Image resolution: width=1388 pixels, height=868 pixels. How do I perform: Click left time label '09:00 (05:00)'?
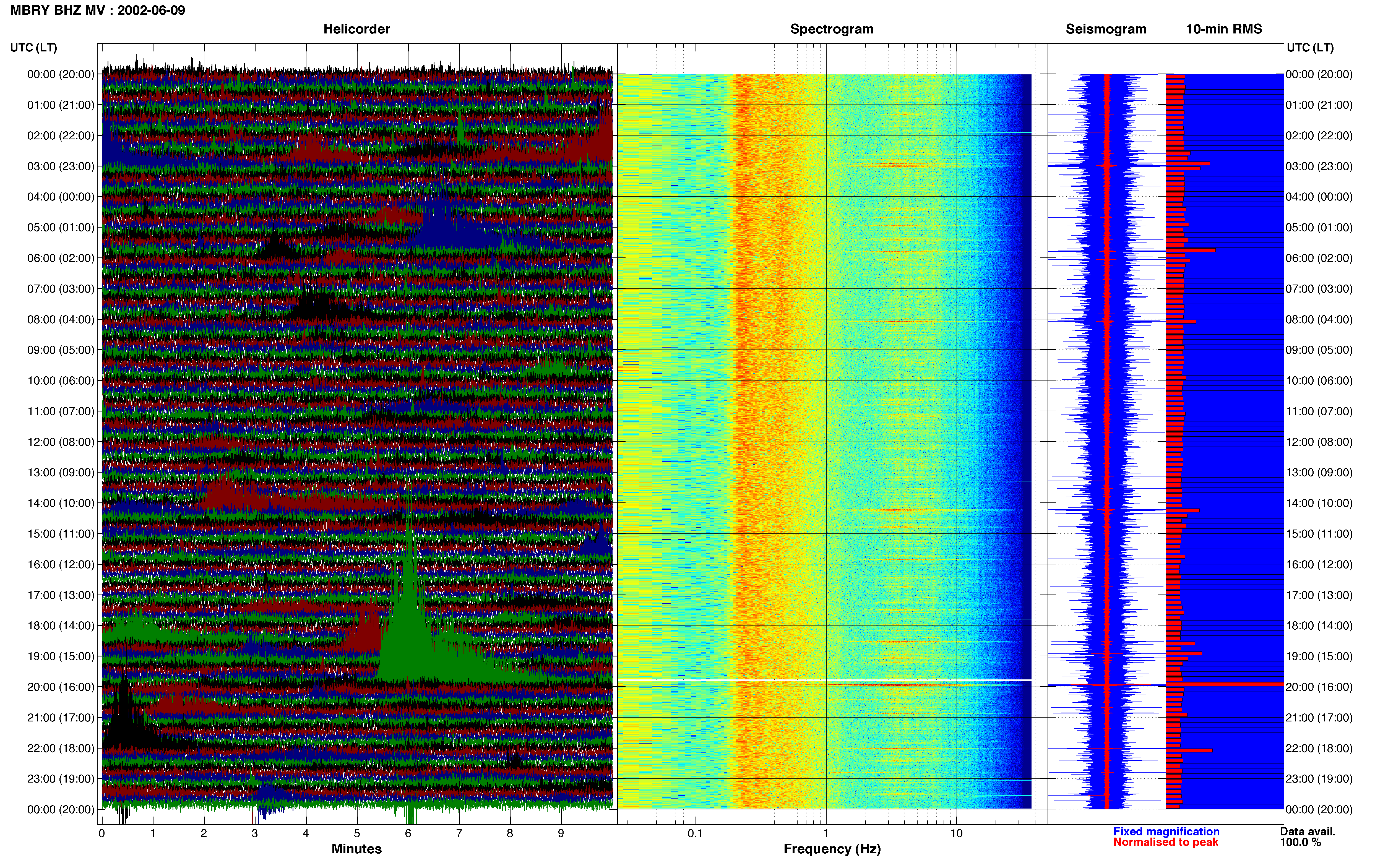[61, 350]
